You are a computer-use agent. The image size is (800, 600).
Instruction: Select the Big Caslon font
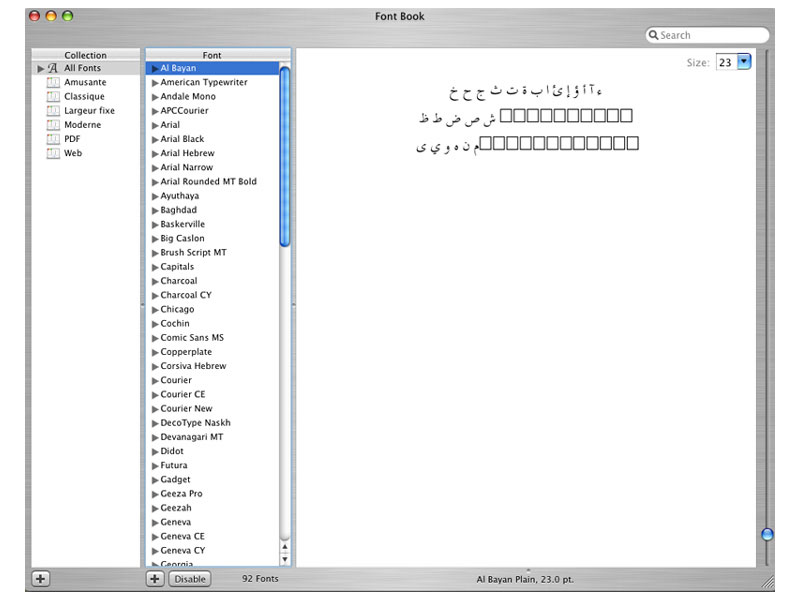point(182,238)
